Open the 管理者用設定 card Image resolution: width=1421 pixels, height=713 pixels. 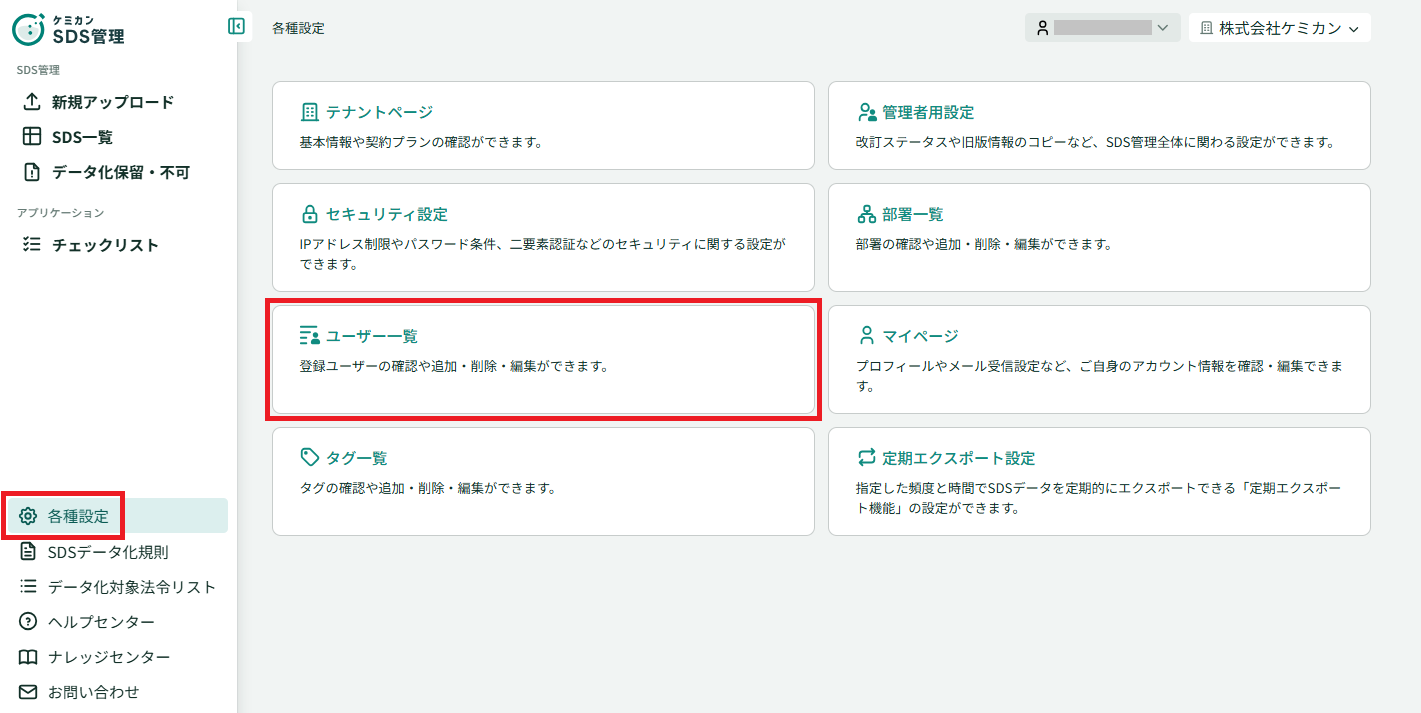1099,125
